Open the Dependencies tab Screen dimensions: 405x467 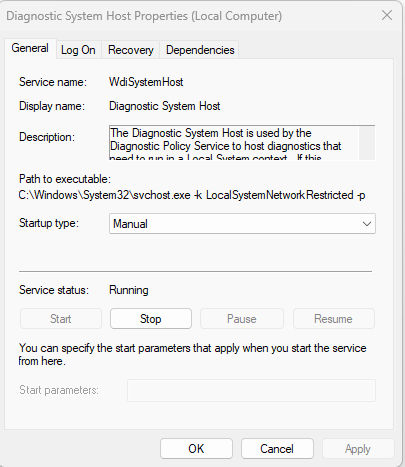[200, 50]
